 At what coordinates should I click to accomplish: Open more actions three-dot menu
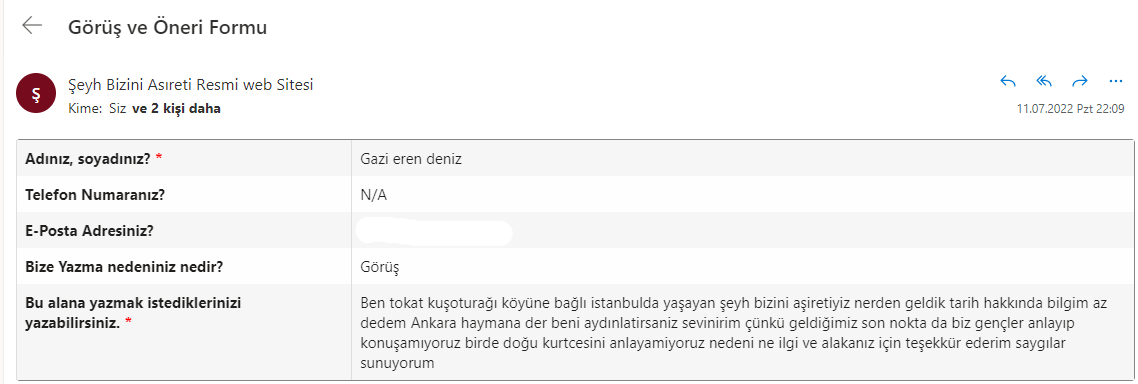pos(1116,81)
